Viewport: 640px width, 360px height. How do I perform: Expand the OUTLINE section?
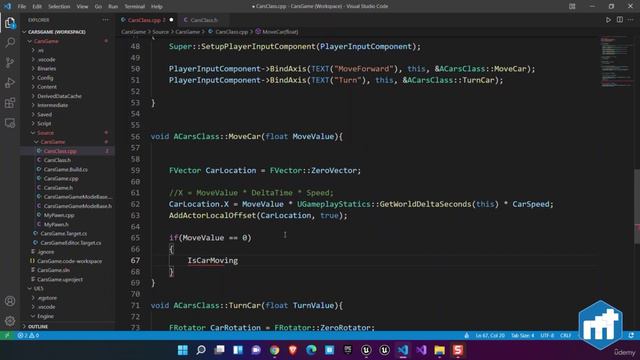coord(38,327)
